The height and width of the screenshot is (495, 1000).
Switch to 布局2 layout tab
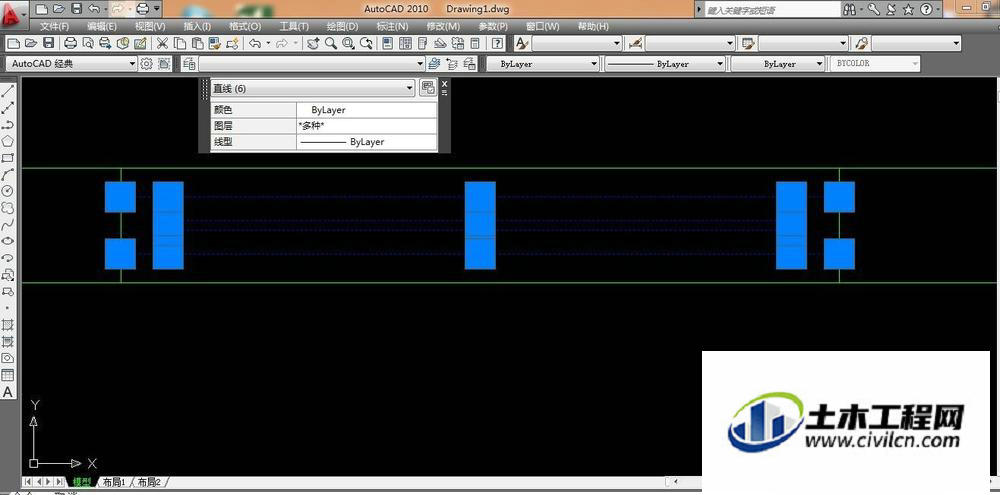tap(149, 482)
